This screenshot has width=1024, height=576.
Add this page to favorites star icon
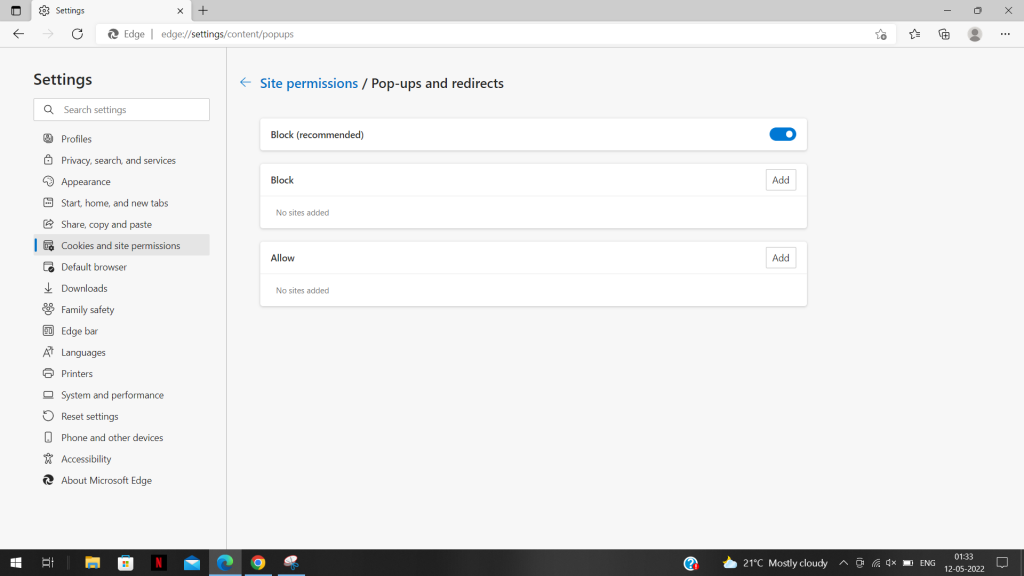coord(880,34)
